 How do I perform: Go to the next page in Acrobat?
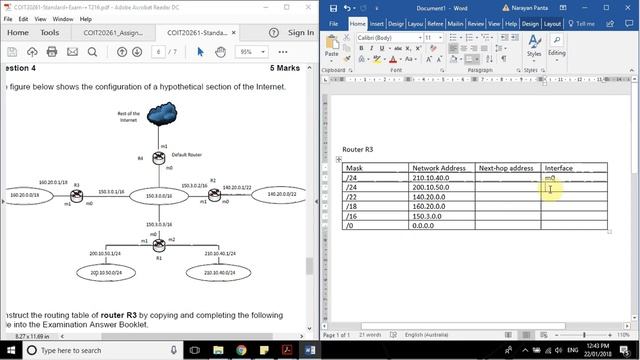137,52
